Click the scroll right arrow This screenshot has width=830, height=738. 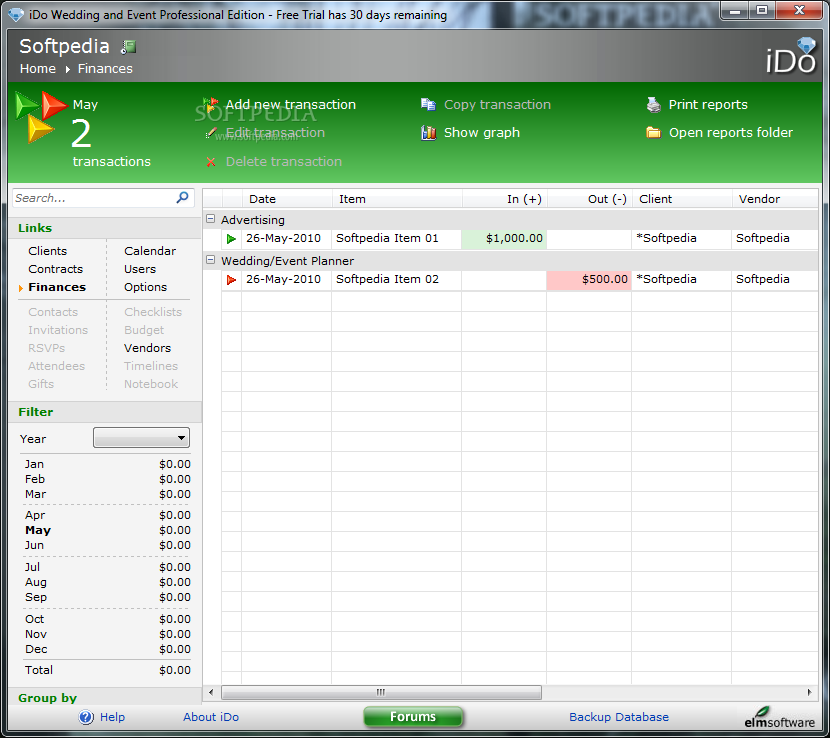(x=809, y=692)
